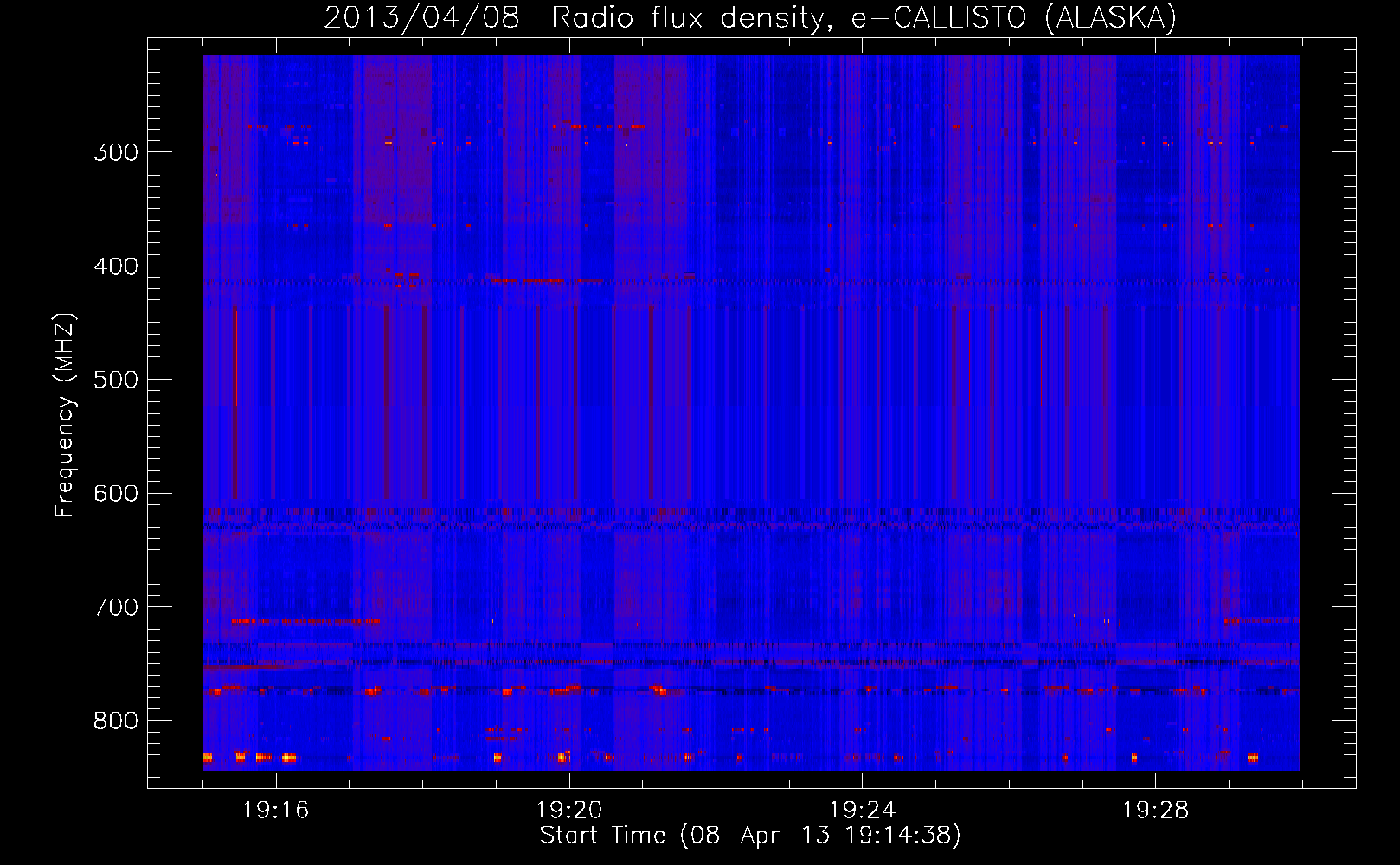Click the 400 frequency tick label
Viewport: 1400px width, 865px height.
(116, 266)
